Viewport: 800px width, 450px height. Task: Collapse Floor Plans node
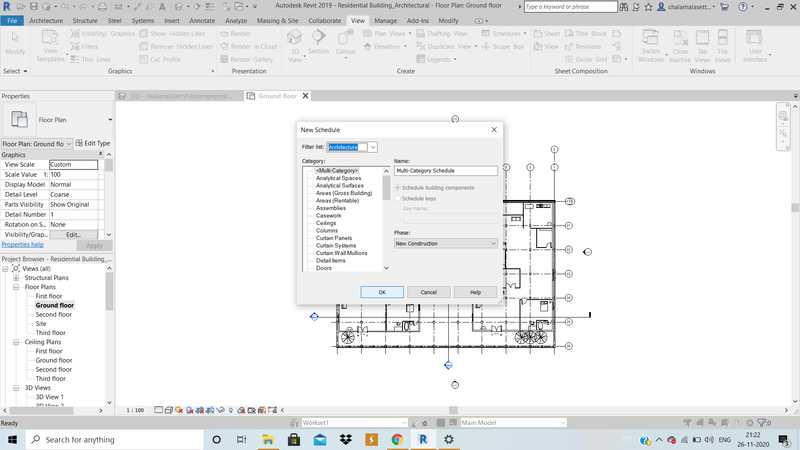click(16, 287)
